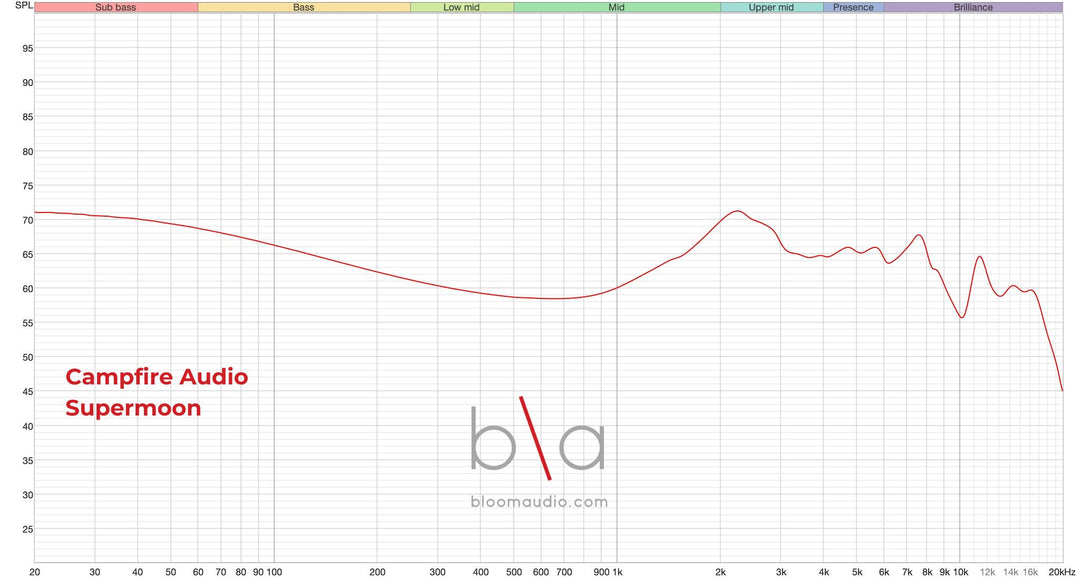Image resolution: width=1080 pixels, height=579 pixels.
Task: Click the Brilliance band label
Action: pos(973,8)
